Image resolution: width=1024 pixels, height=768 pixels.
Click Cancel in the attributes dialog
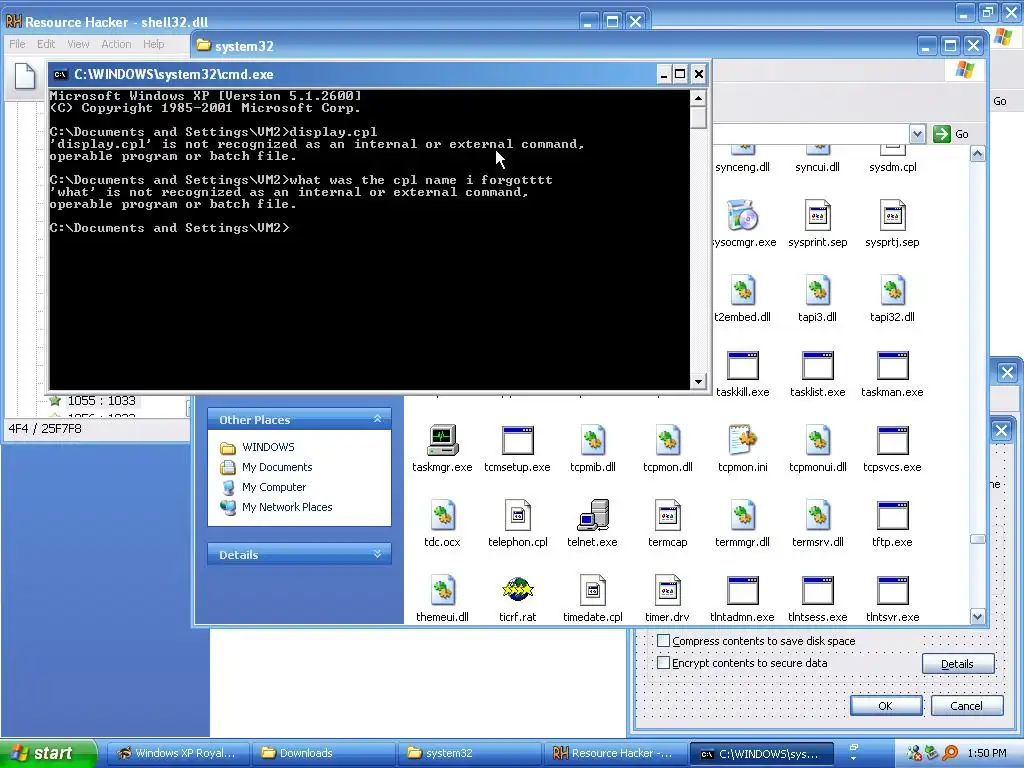966,706
